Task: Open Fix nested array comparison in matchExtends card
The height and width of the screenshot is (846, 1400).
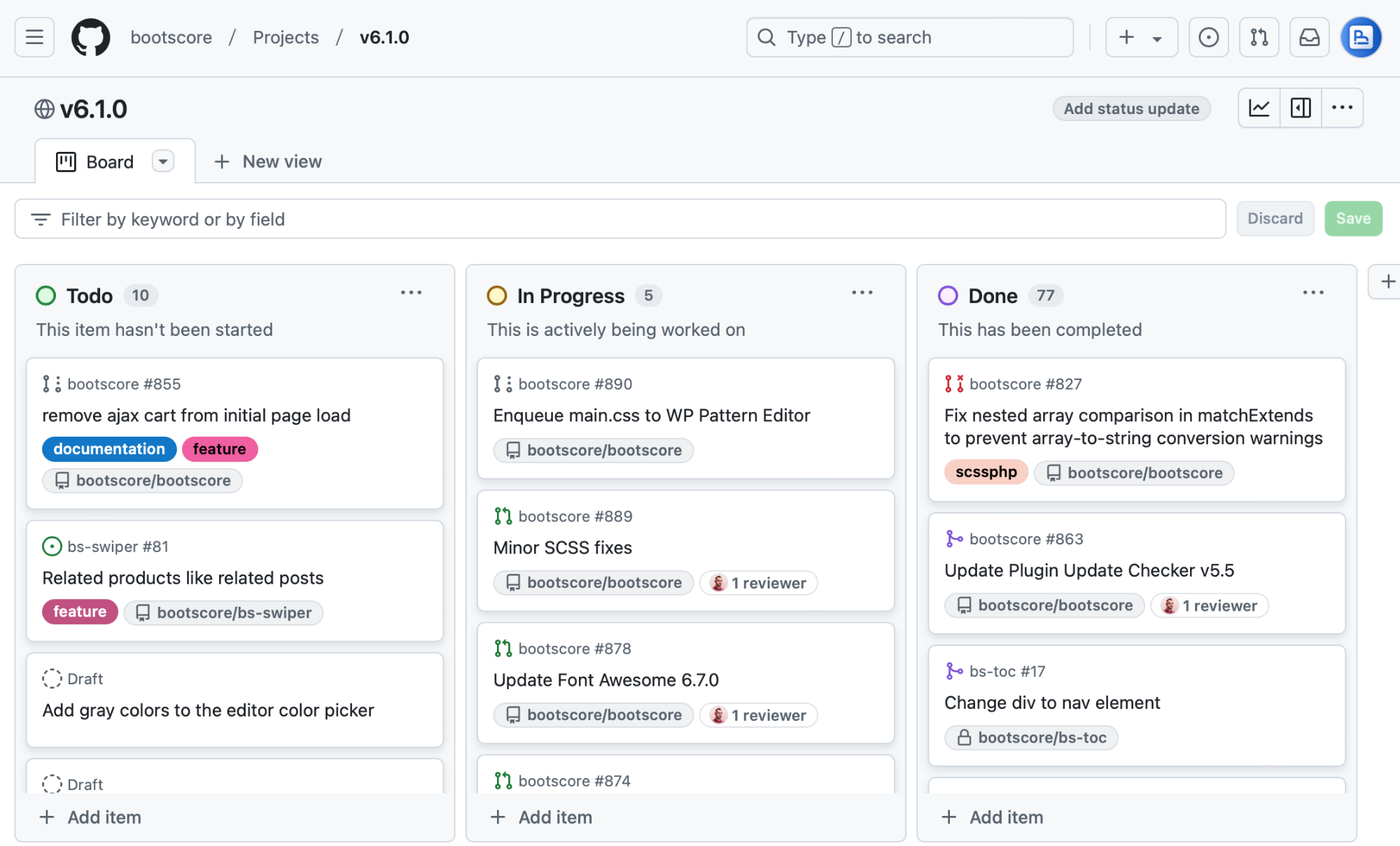Action: (x=1133, y=426)
